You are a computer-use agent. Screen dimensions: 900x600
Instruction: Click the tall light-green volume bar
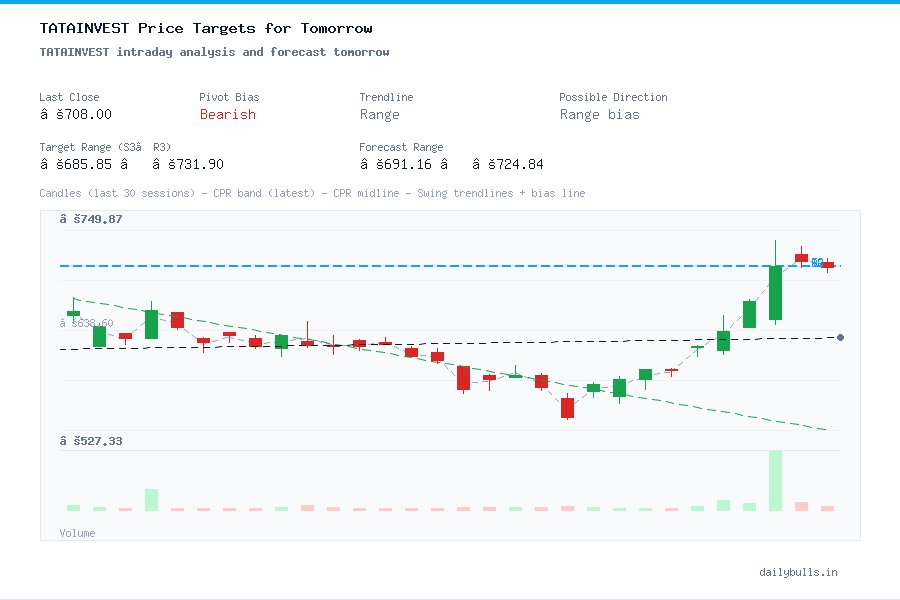[x=775, y=480]
